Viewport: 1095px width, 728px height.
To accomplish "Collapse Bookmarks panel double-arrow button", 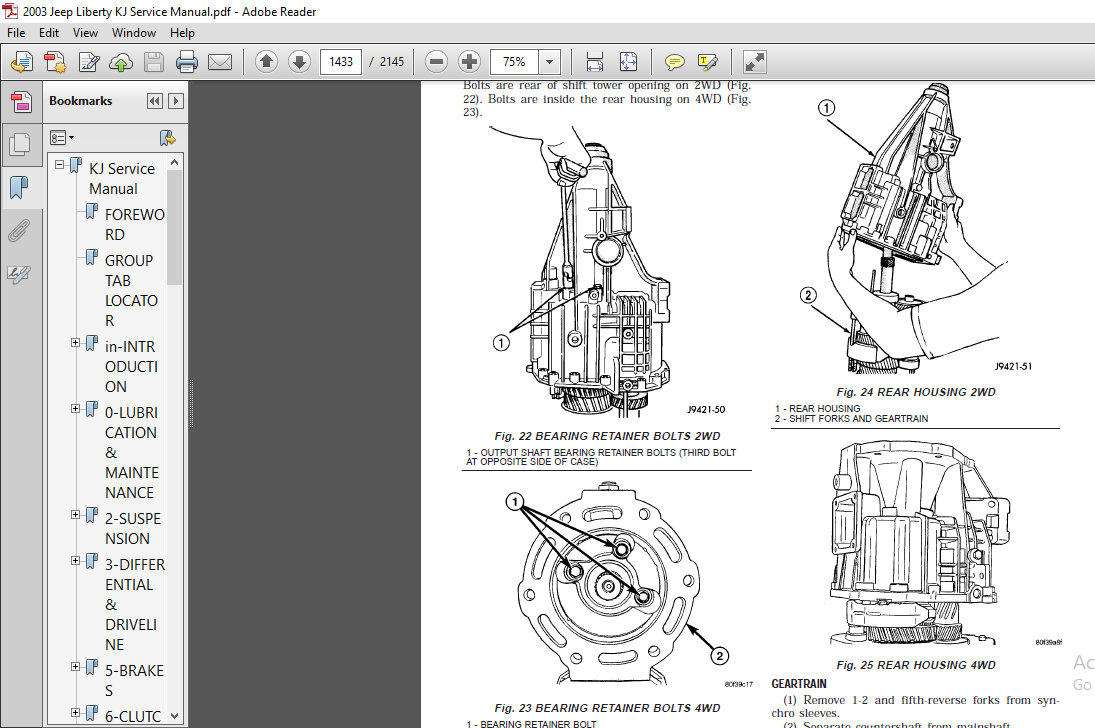I will coord(154,101).
